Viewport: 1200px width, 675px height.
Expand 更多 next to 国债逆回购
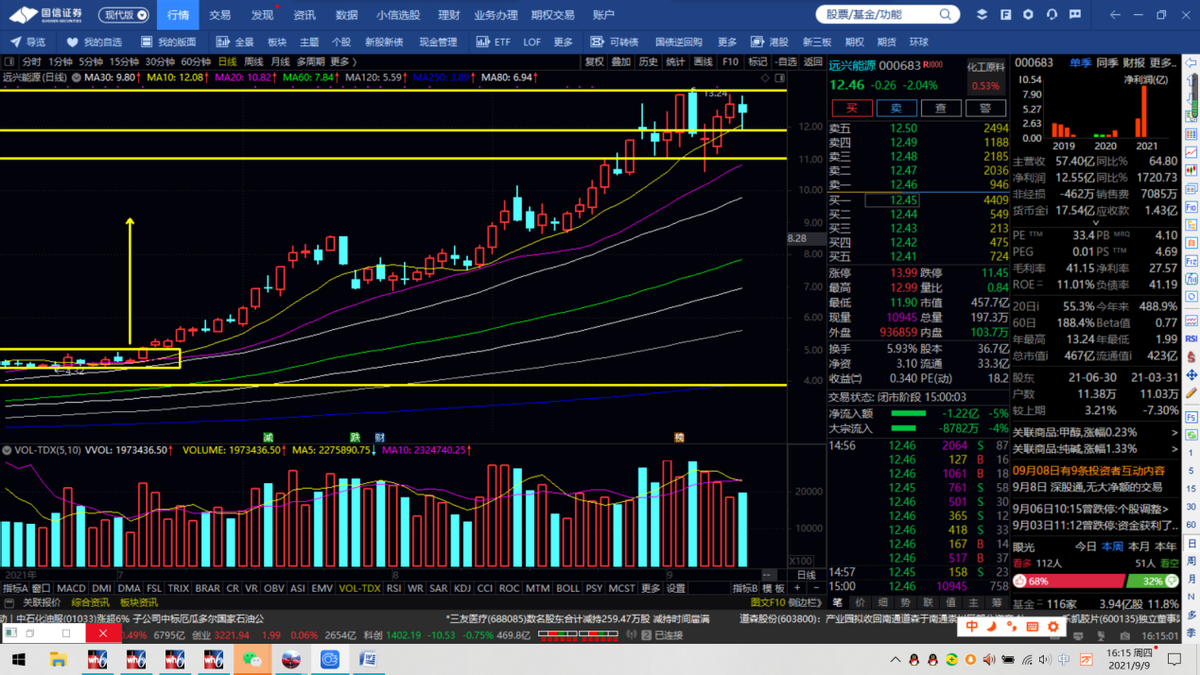pyautogui.click(x=727, y=42)
